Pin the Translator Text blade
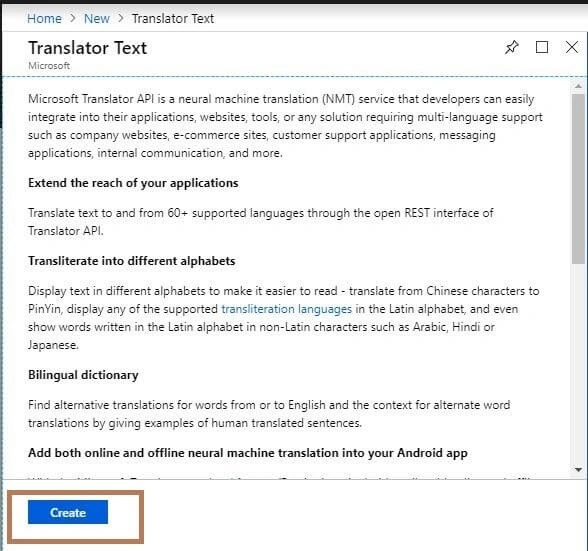 tap(512, 47)
